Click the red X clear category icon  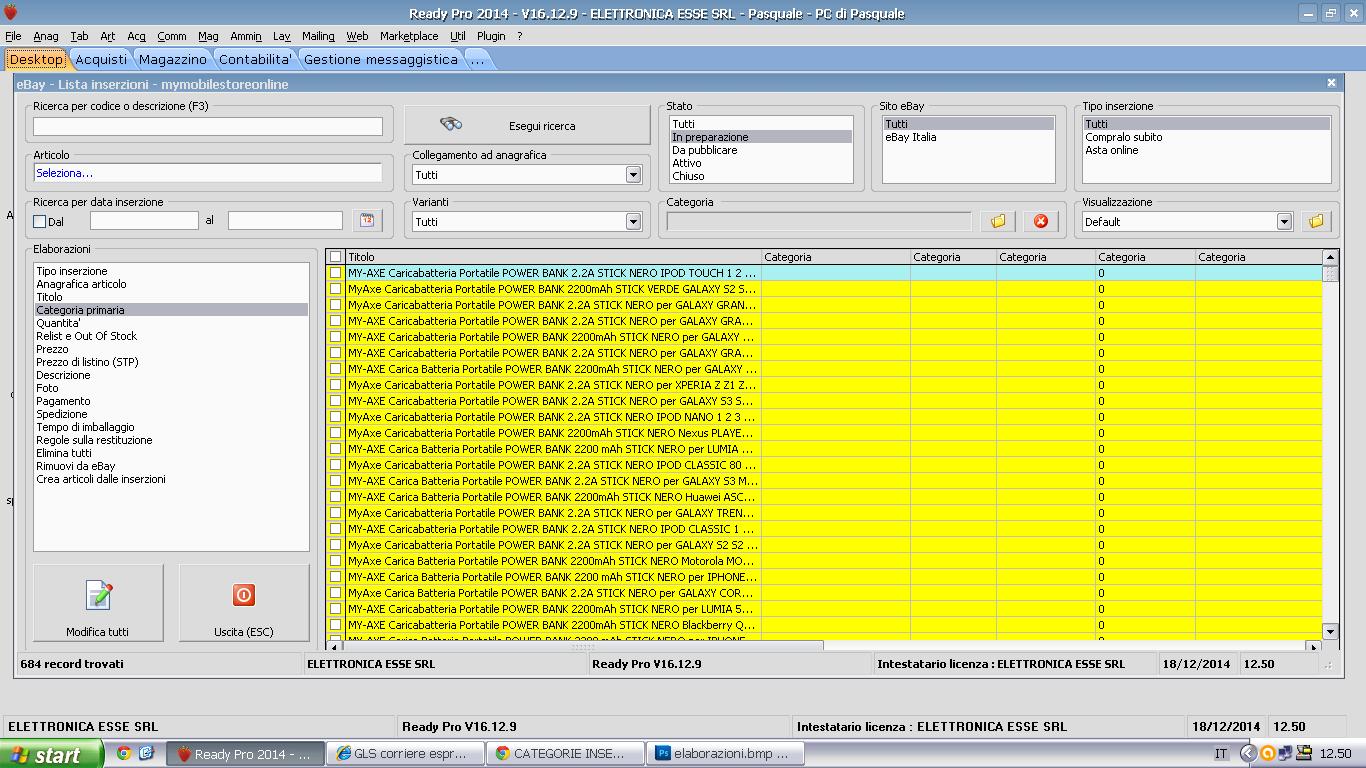tap(1040, 221)
